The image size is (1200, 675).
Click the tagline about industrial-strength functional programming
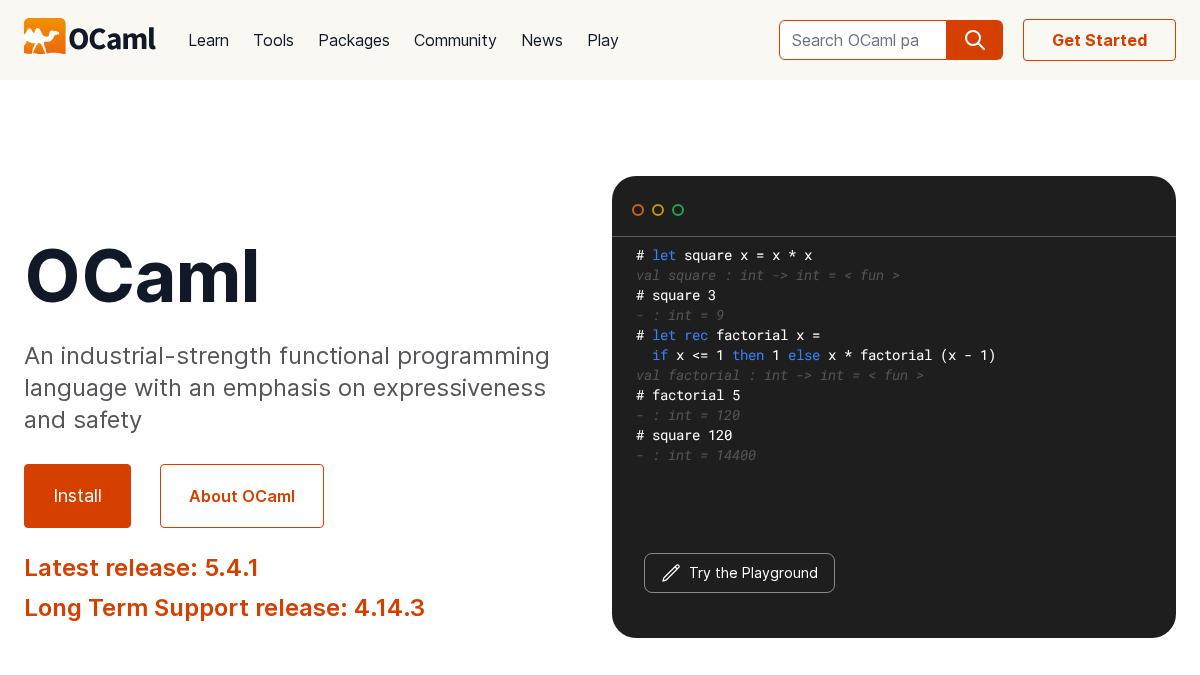tap(287, 387)
